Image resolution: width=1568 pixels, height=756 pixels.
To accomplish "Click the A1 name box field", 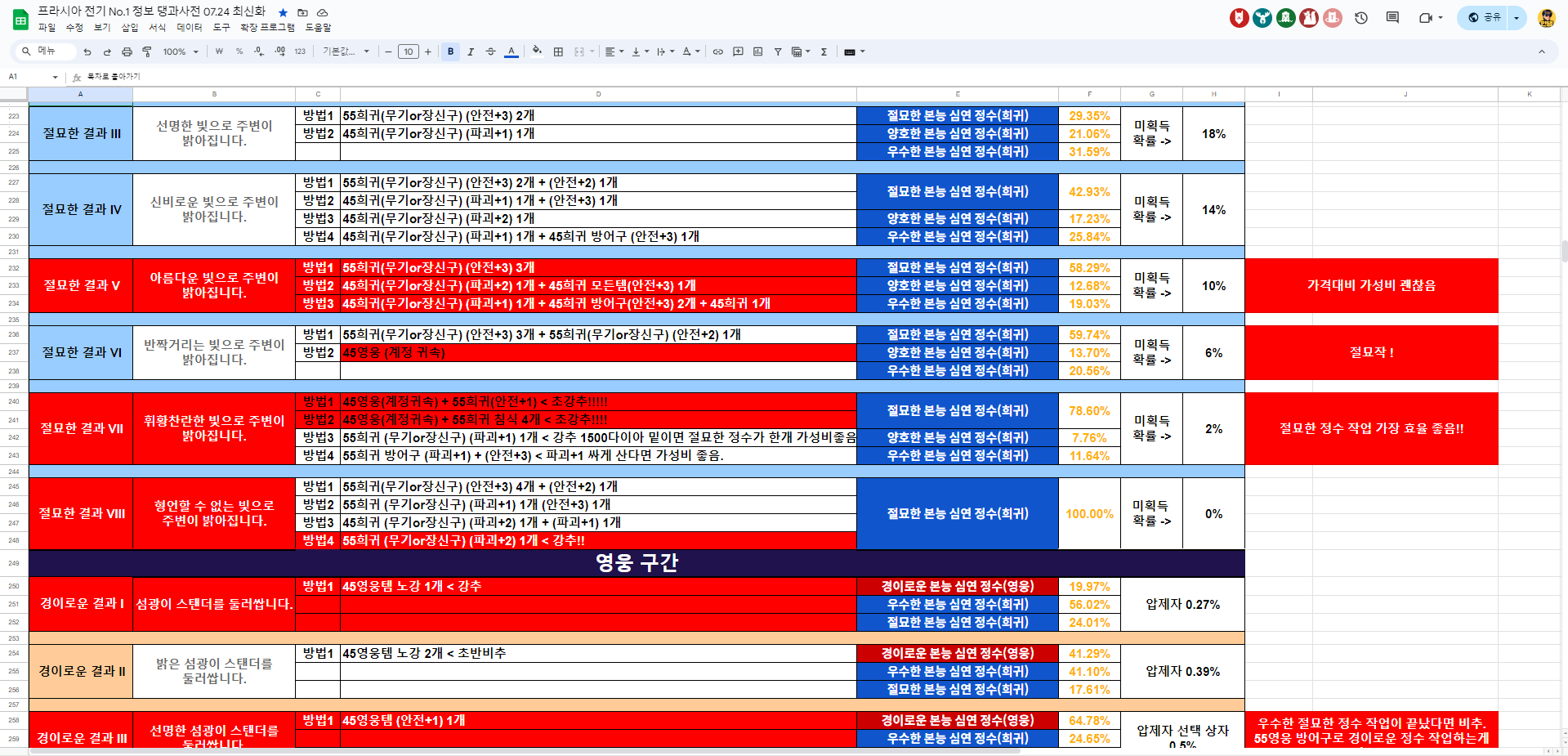I will (29, 77).
